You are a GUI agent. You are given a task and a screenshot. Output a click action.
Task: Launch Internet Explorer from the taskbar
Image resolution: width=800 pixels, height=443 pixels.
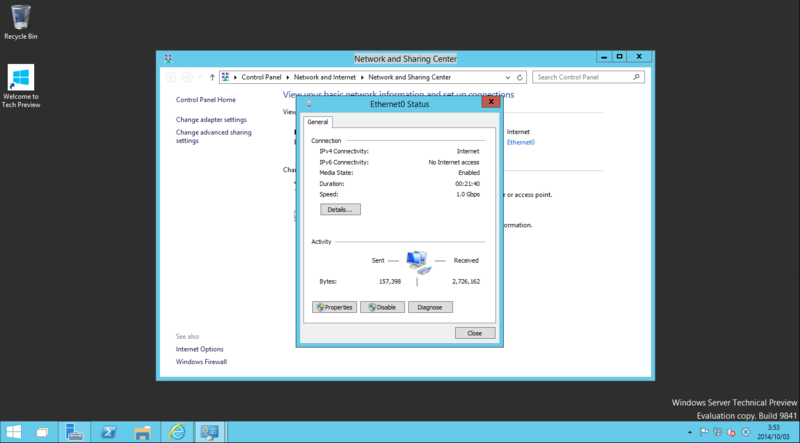[x=177, y=432]
